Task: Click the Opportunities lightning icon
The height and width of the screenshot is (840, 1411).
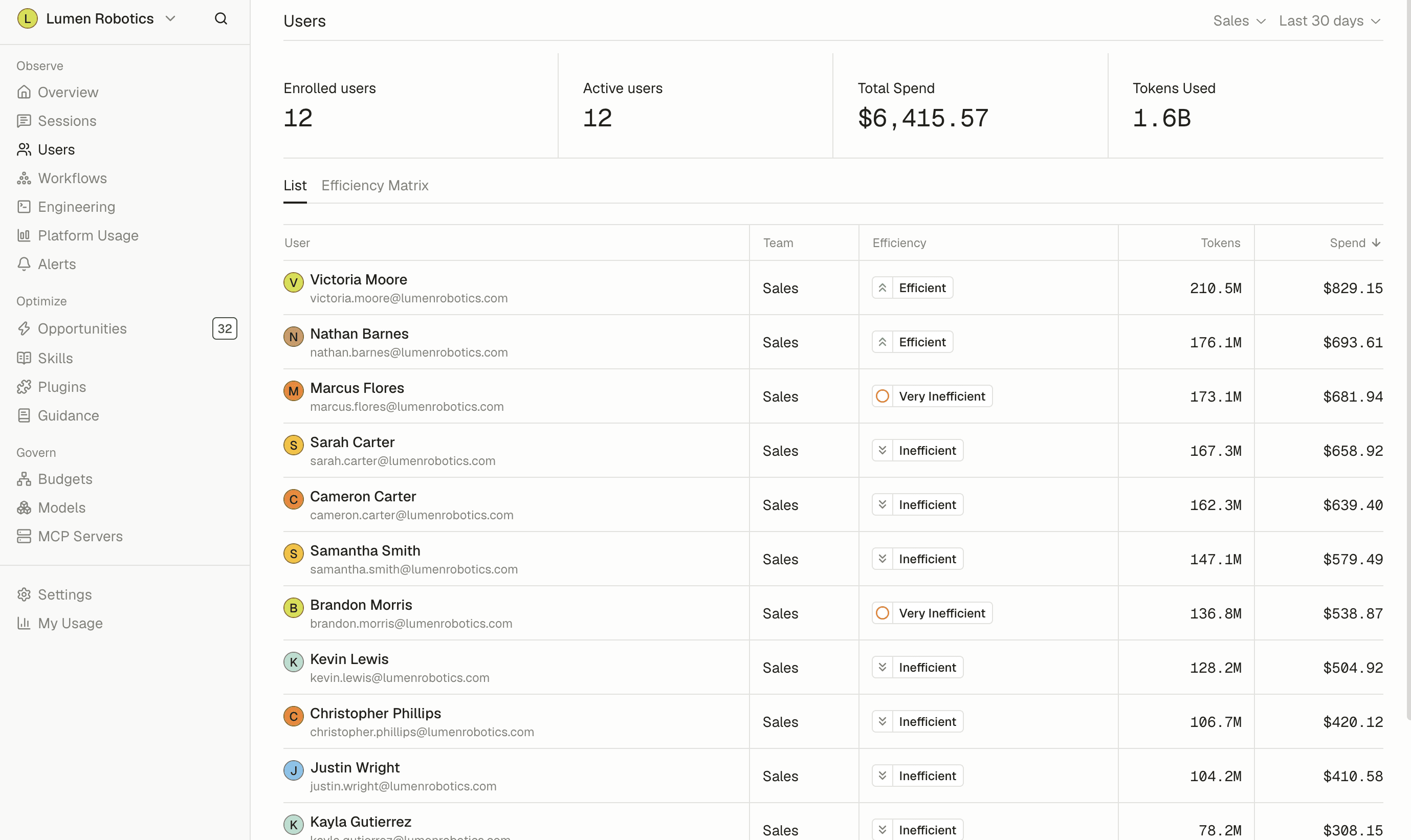Action: click(24, 329)
